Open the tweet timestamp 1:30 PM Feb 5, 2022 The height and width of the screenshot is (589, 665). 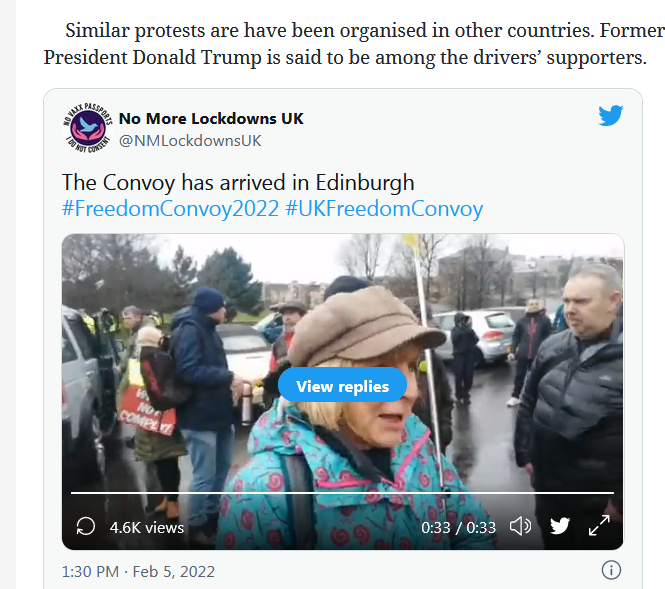pyautogui.click(x=138, y=572)
